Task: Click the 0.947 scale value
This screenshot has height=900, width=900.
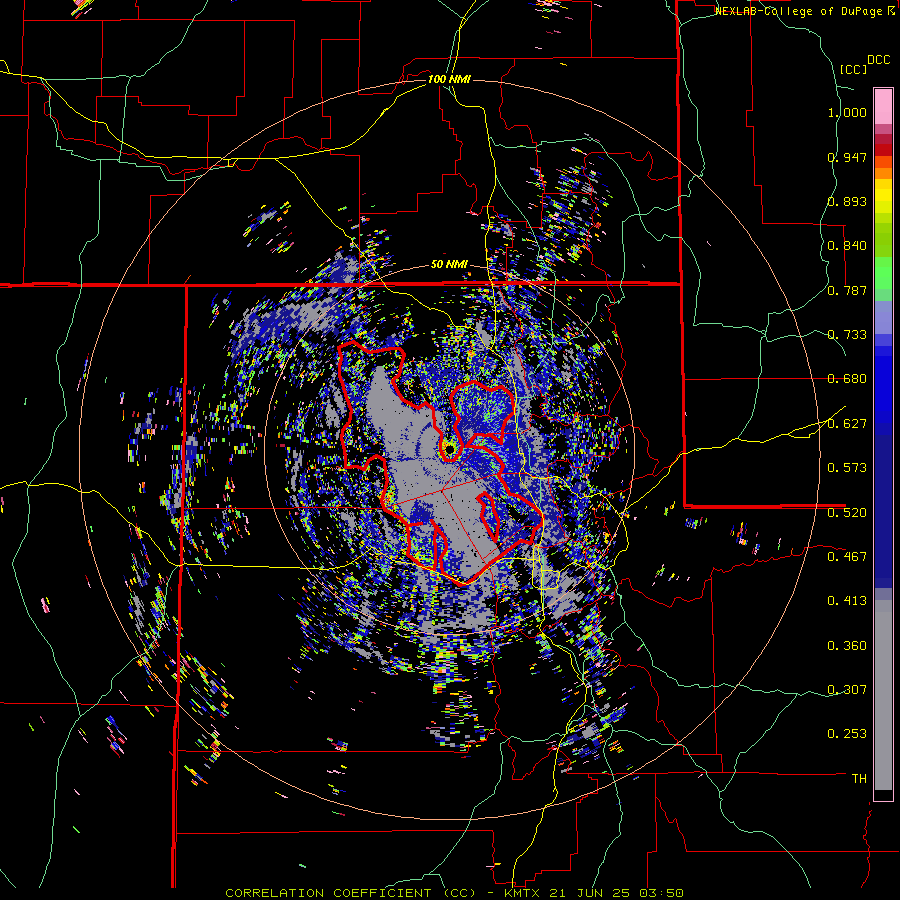Action: 847,157
